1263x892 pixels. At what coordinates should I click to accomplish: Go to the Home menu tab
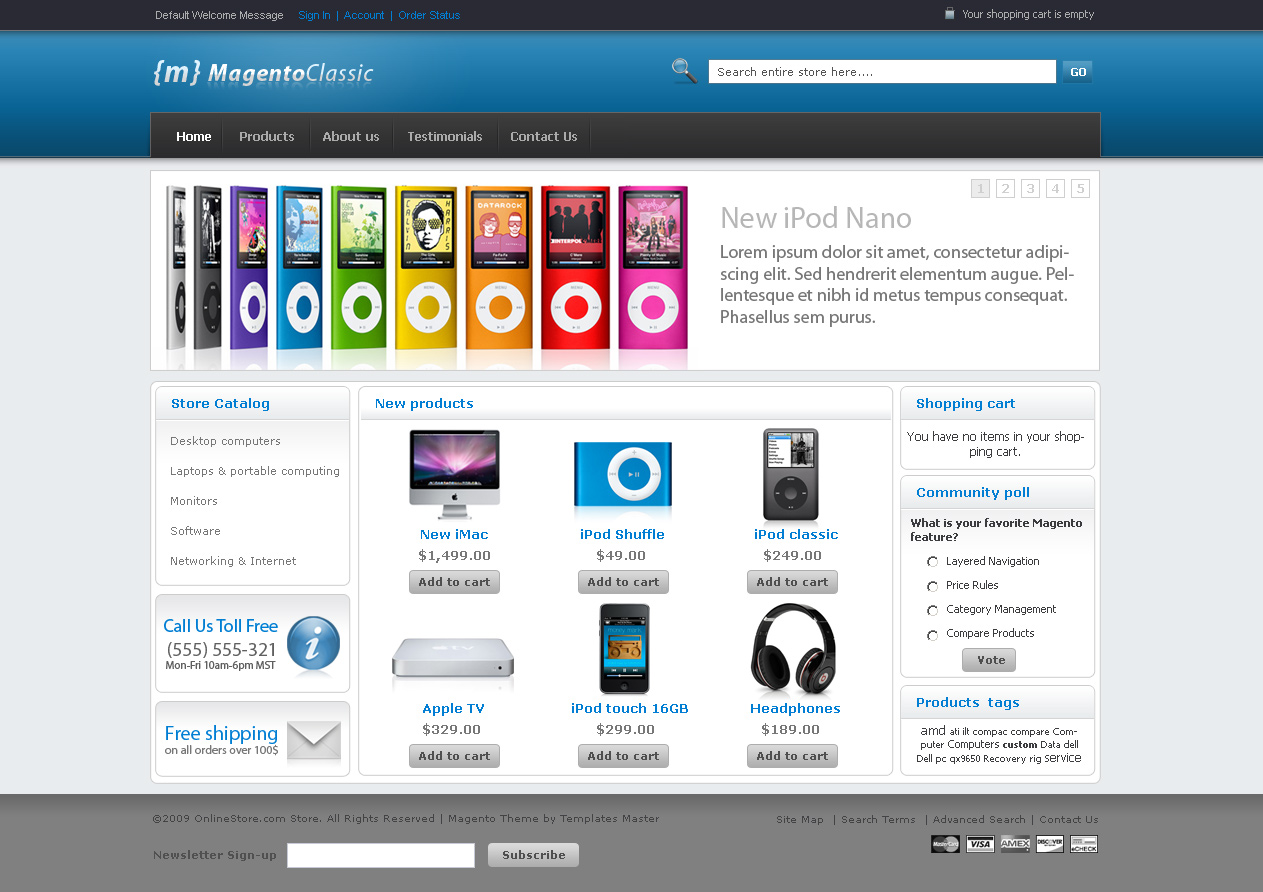pos(194,136)
